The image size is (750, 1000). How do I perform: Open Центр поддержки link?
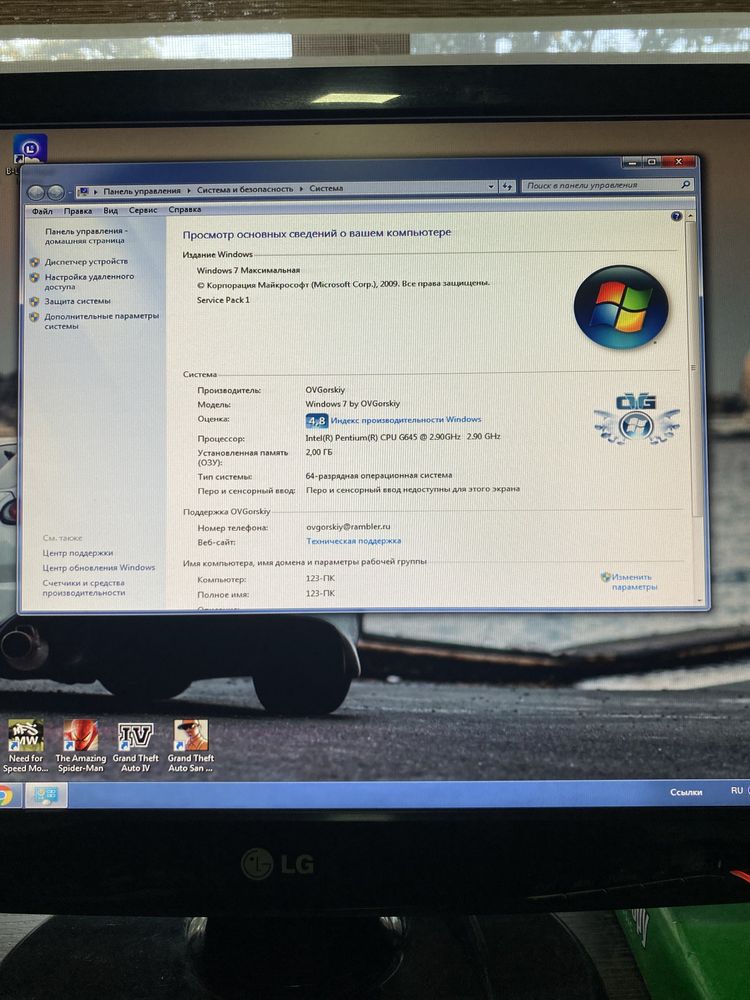pyautogui.click(x=78, y=553)
